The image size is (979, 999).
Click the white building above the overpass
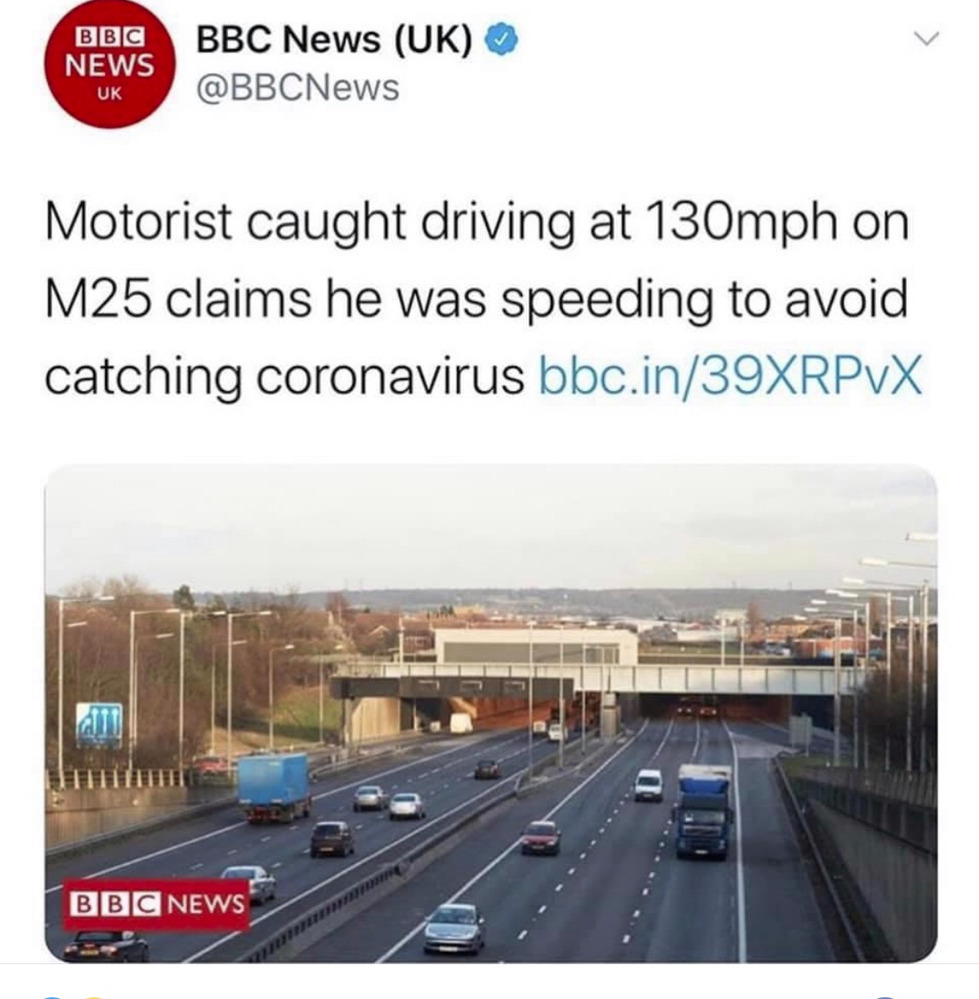click(x=535, y=646)
